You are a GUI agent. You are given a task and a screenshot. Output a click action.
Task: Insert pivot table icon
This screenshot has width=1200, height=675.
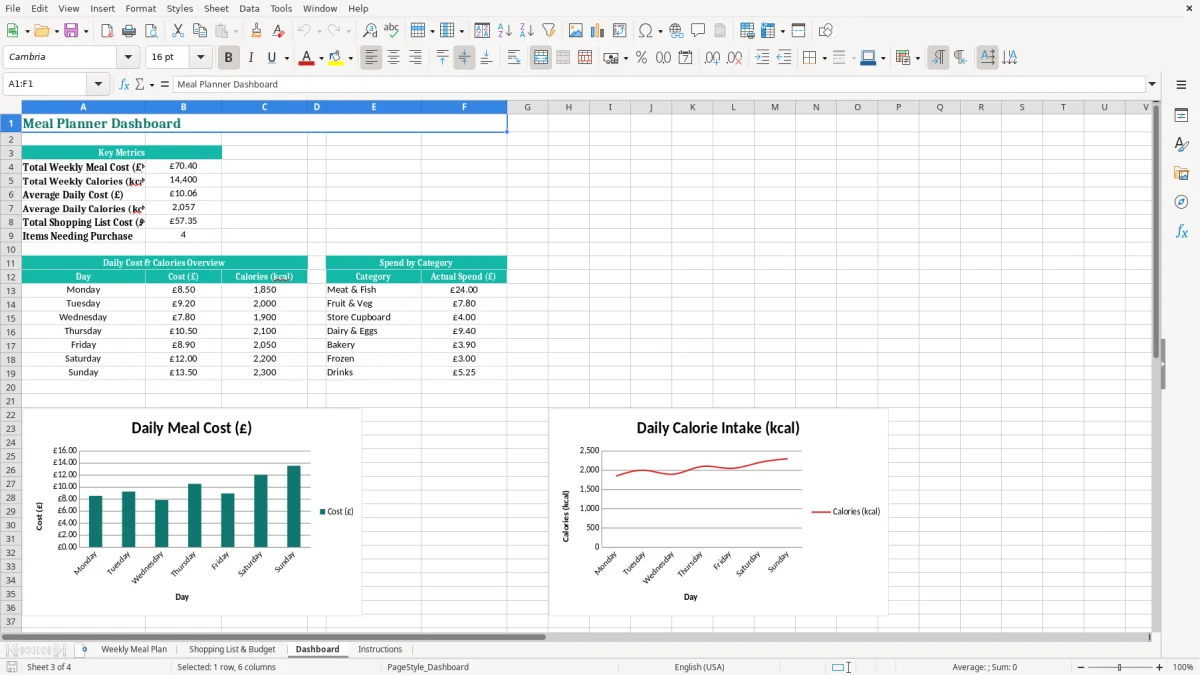(x=620, y=31)
